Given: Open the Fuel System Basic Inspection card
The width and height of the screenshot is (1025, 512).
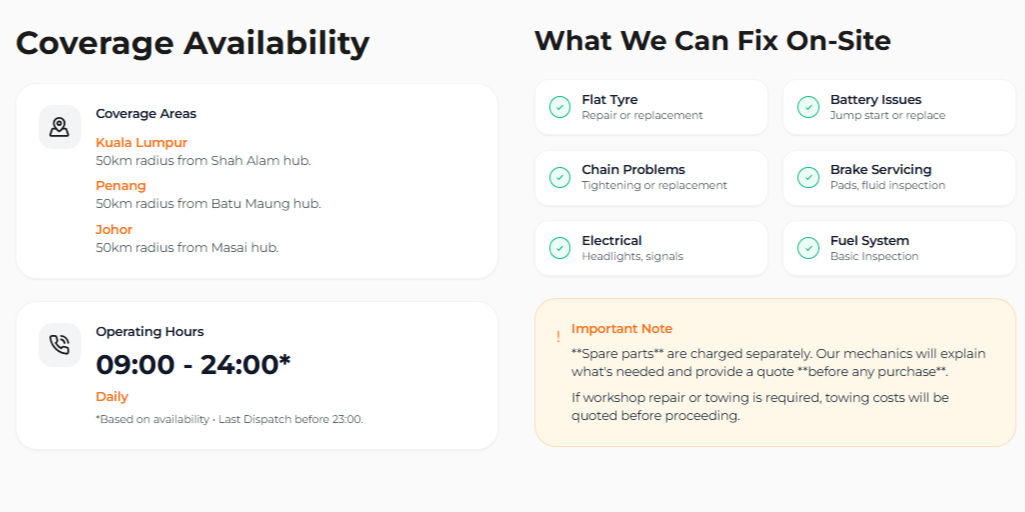Looking at the screenshot, I should coord(899,248).
